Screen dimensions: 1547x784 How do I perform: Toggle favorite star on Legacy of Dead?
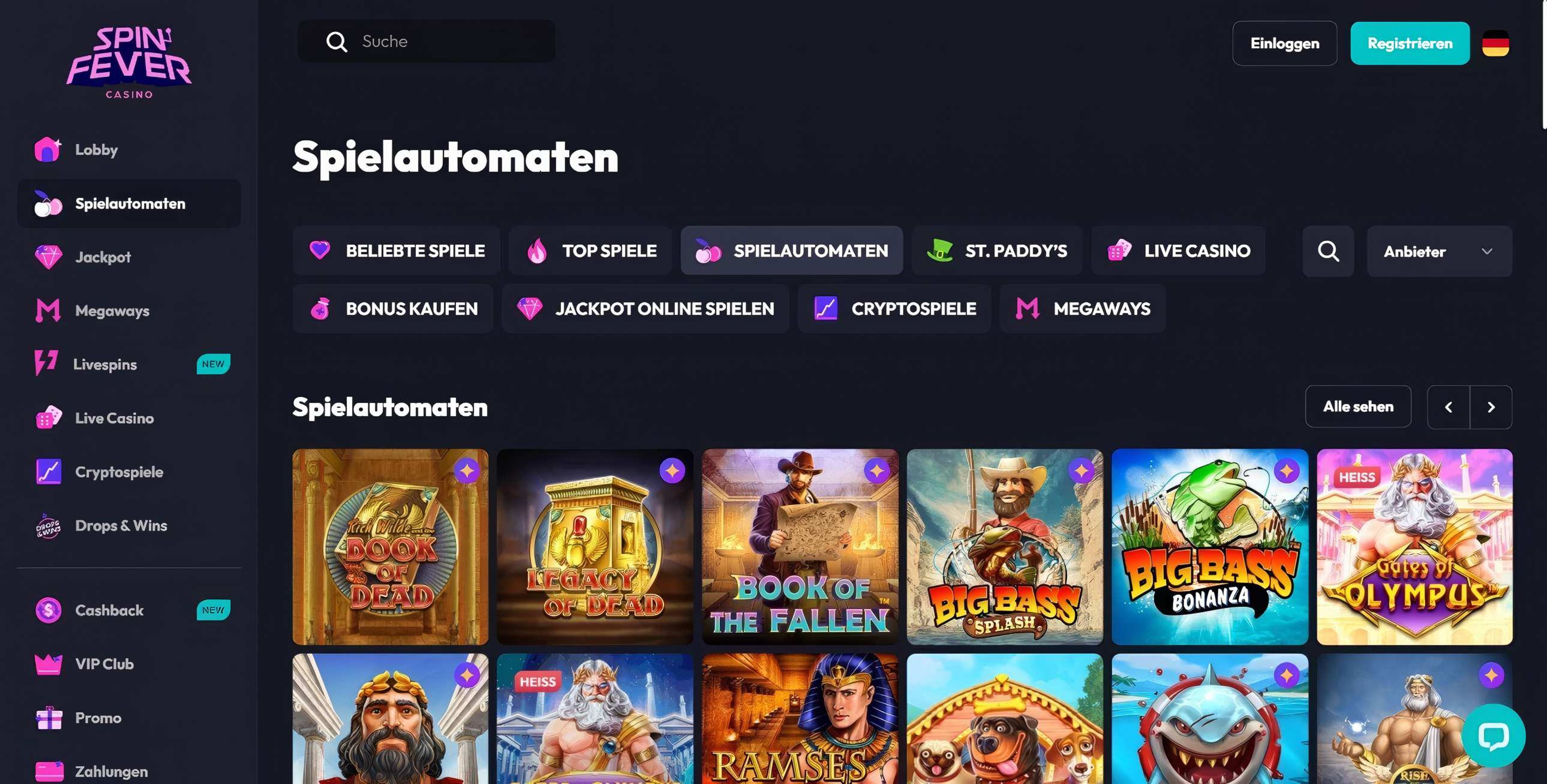tap(672, 471)
